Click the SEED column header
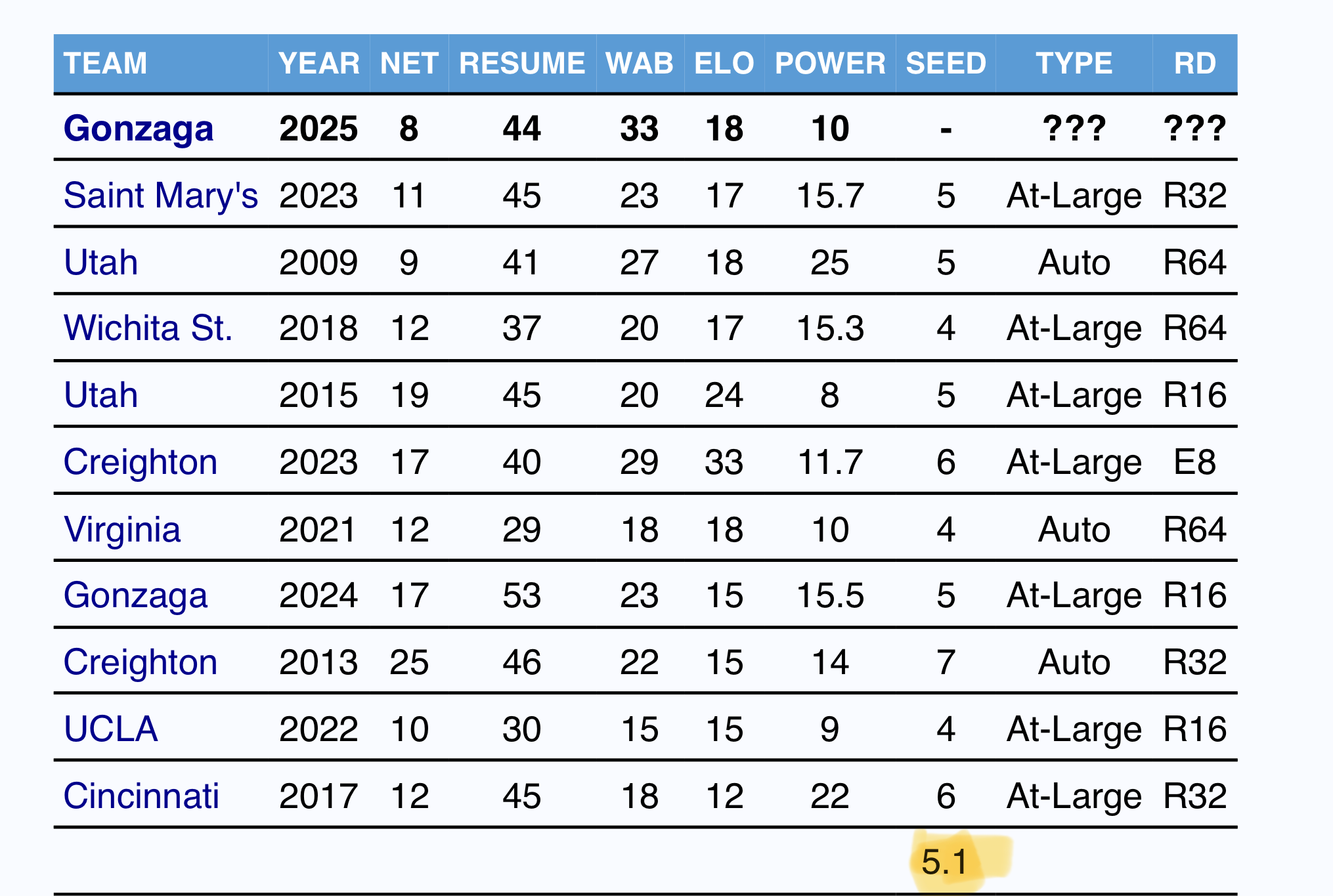Screen dimensions: 1333x896 tap(946, 64)
